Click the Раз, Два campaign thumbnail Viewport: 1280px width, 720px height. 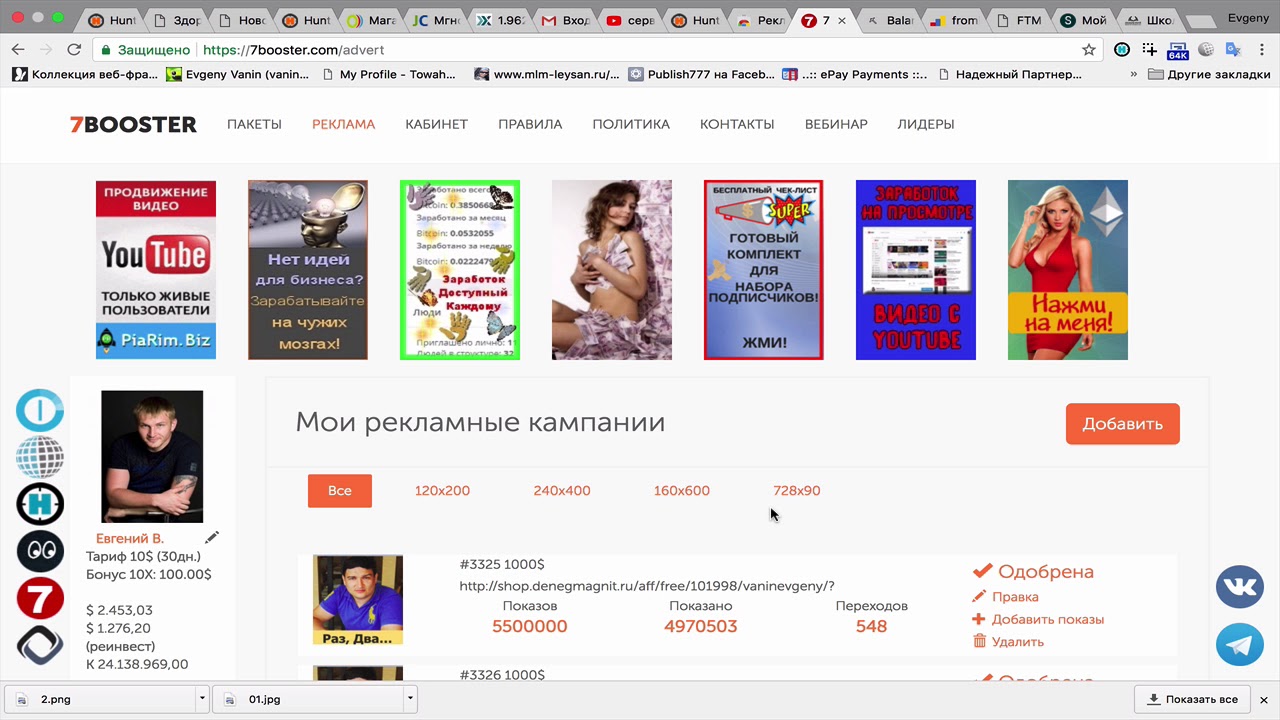358,600
